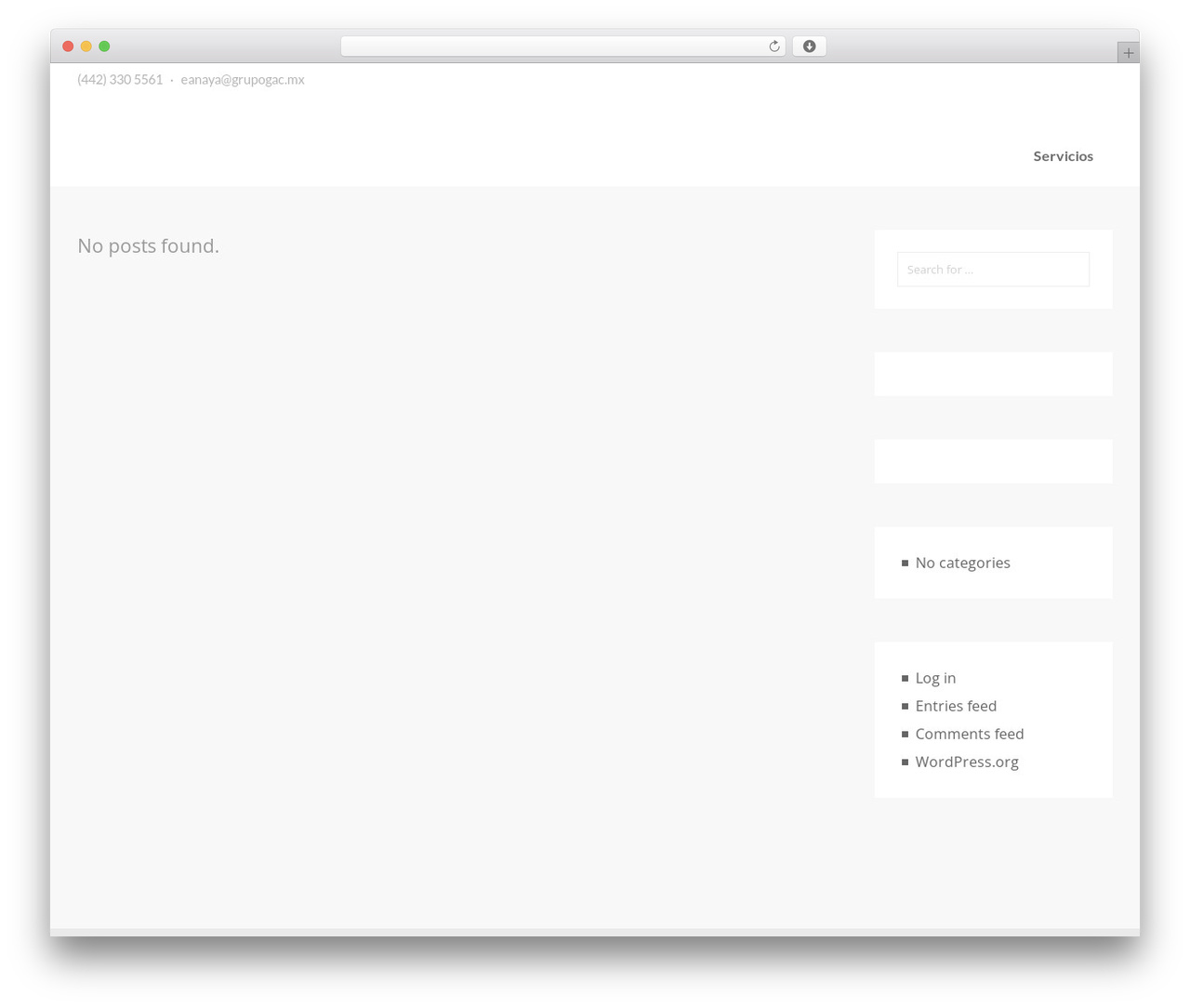
Task: Select the 'No posts found.' message
Action: [x=149, y=245]
